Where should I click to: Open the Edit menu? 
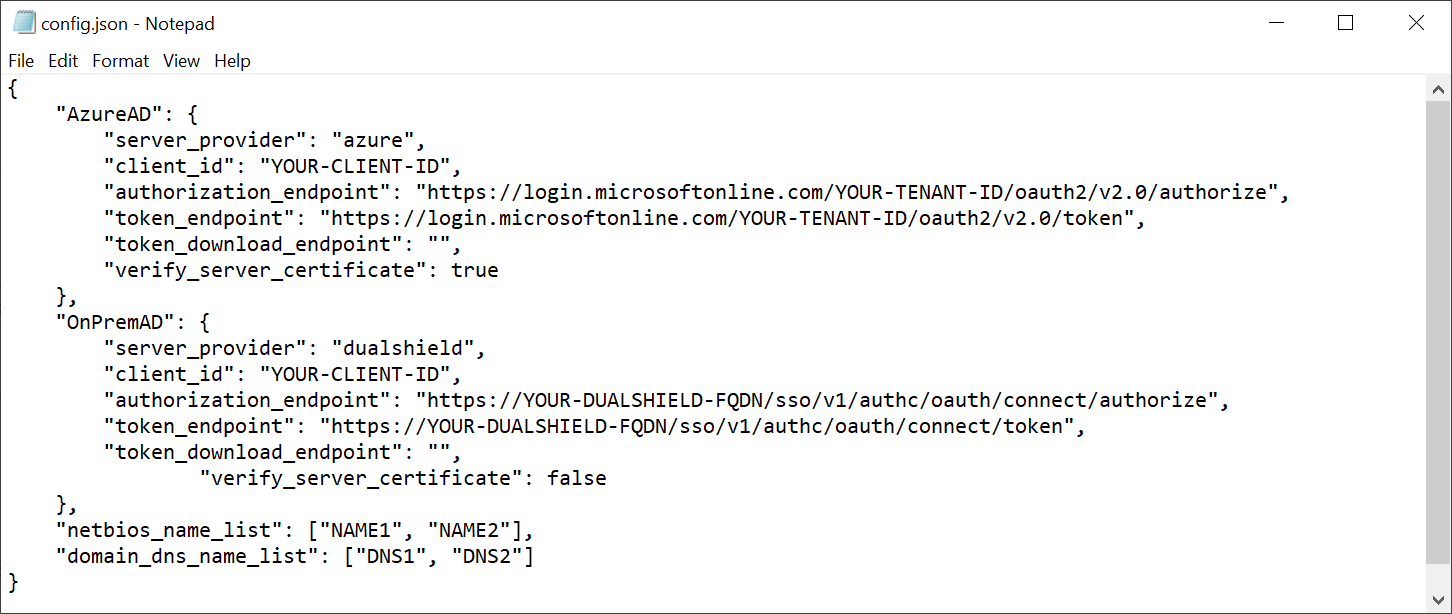[x=63, y=61]
